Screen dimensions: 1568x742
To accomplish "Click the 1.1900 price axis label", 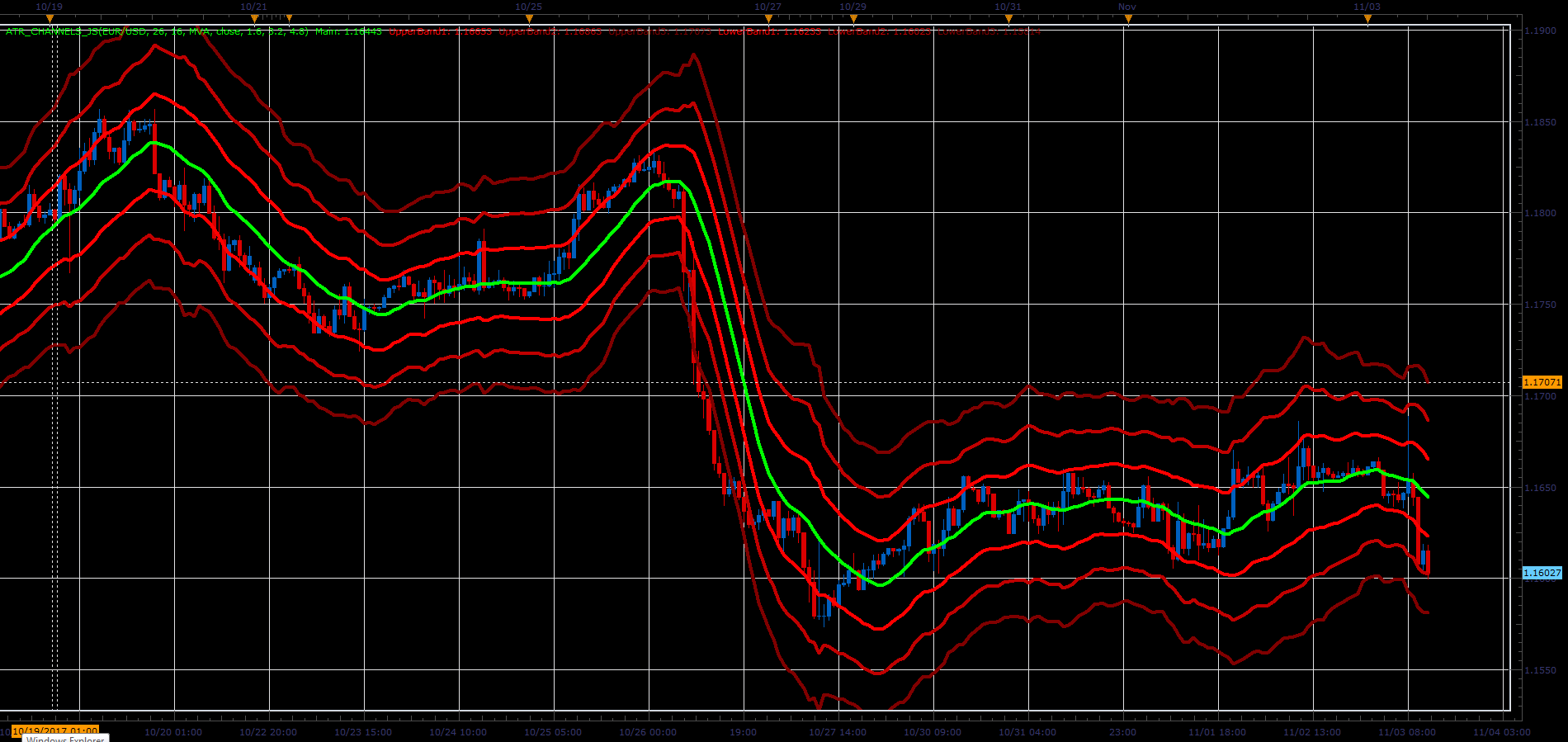I will click(1540, 31).
